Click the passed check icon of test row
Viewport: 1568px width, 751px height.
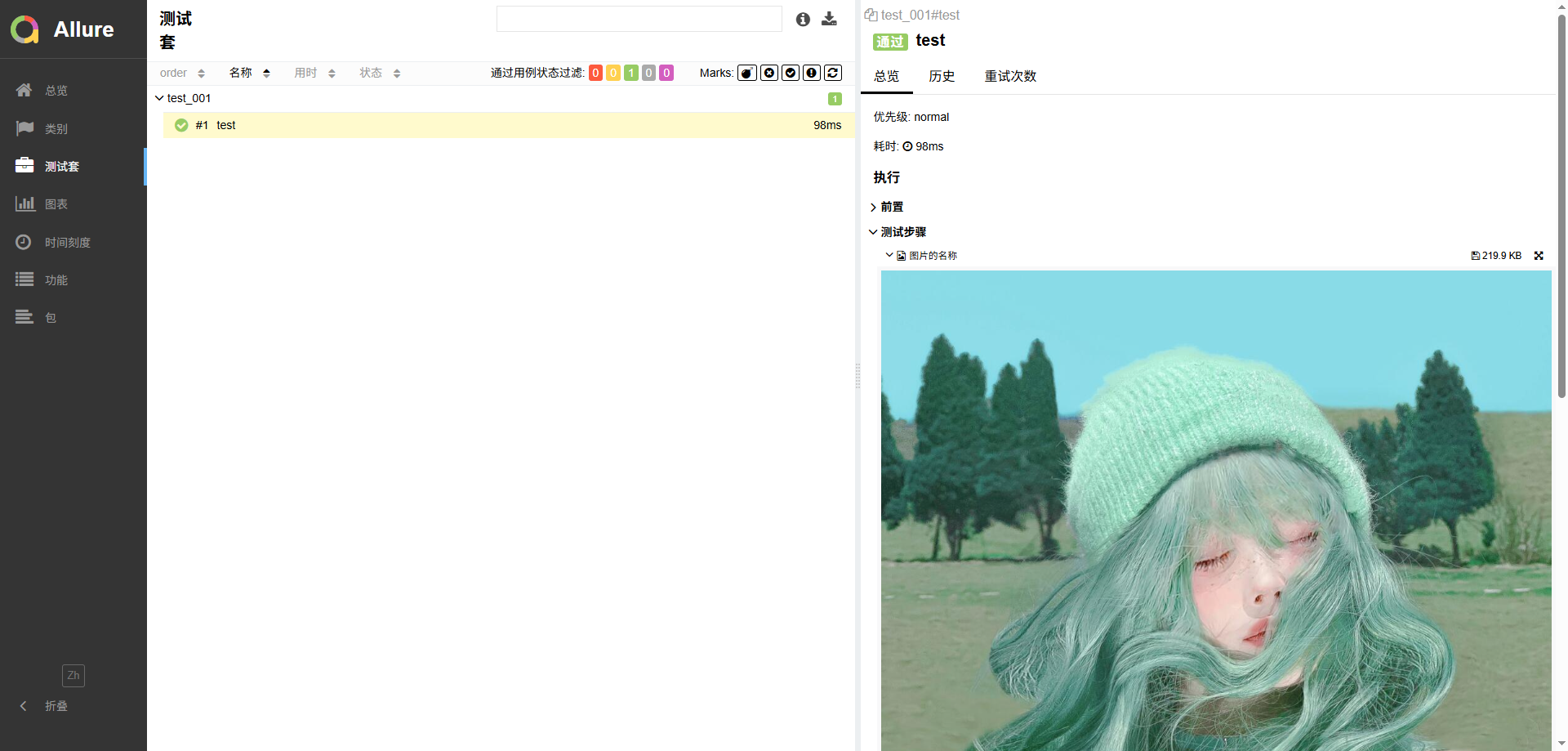pos(181,125)
